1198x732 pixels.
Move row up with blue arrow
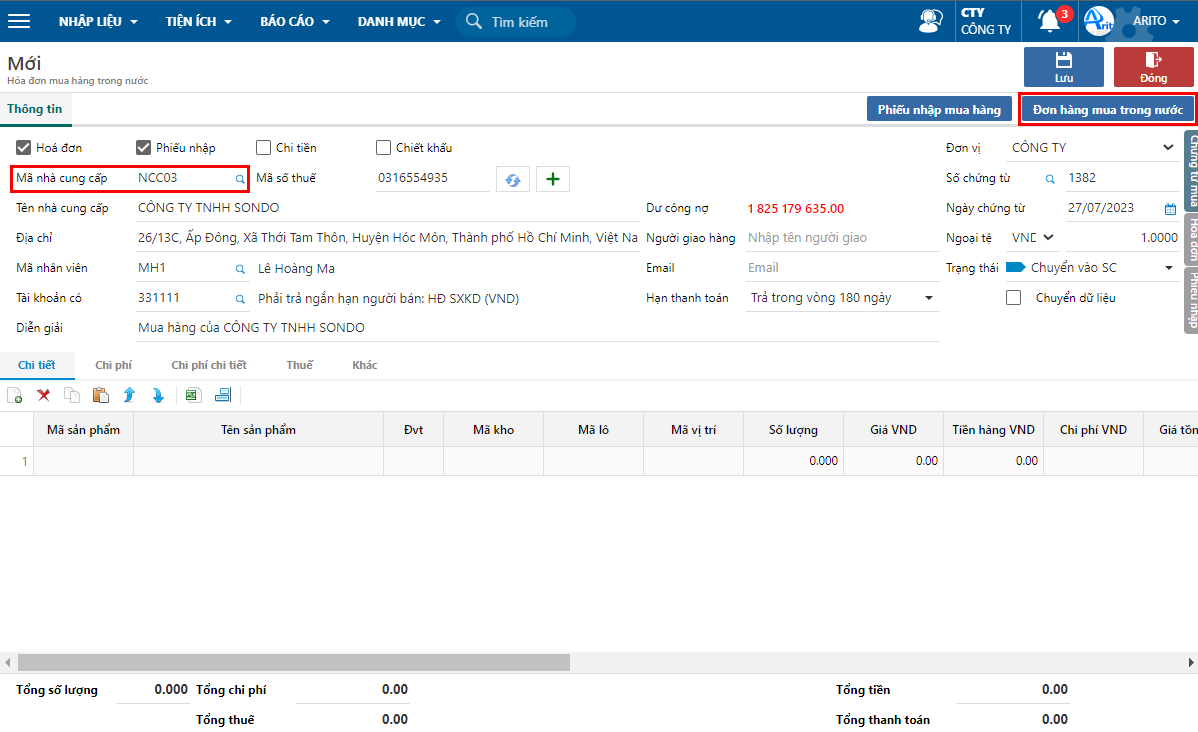pyautogui.click(x=129, y=395)
